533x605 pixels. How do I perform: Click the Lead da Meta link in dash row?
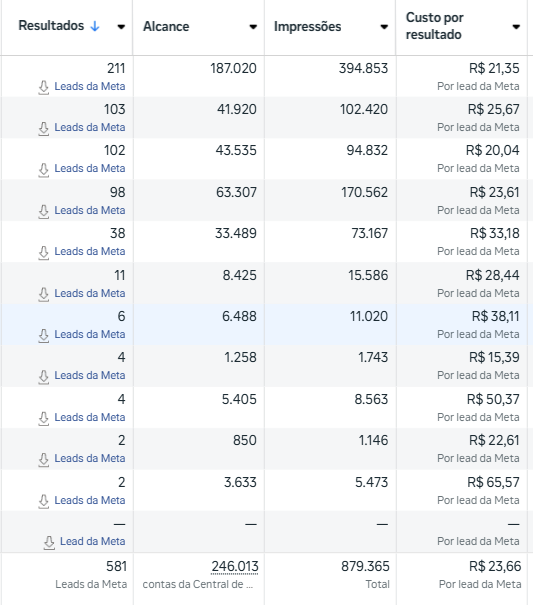coord(93,541)
